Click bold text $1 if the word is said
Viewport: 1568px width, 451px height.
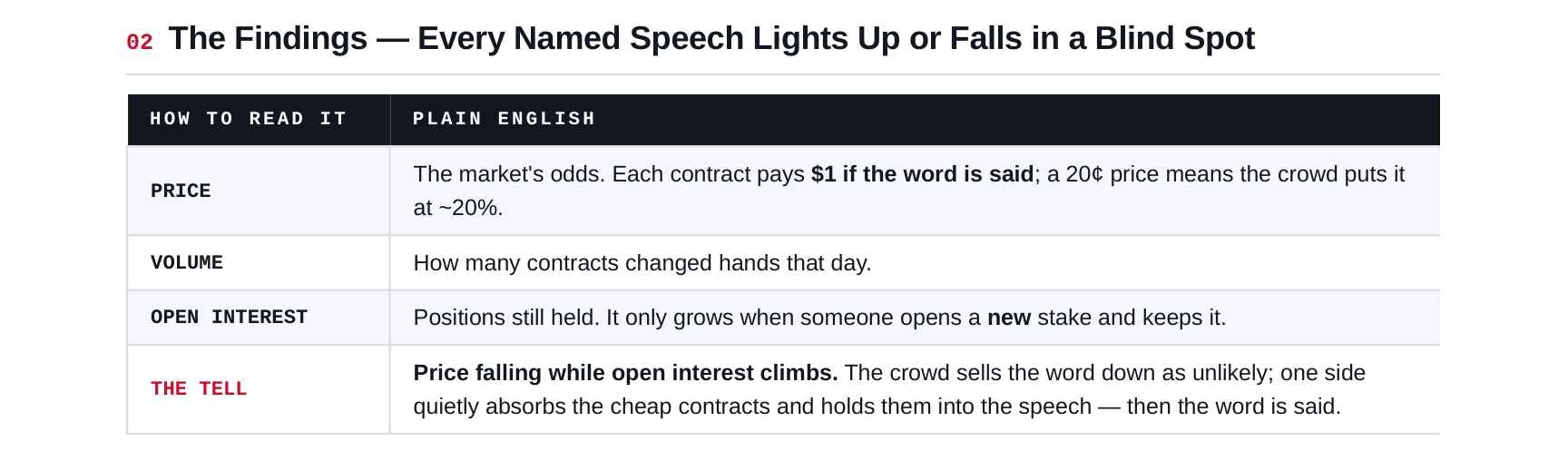click(x=922, y=174)
